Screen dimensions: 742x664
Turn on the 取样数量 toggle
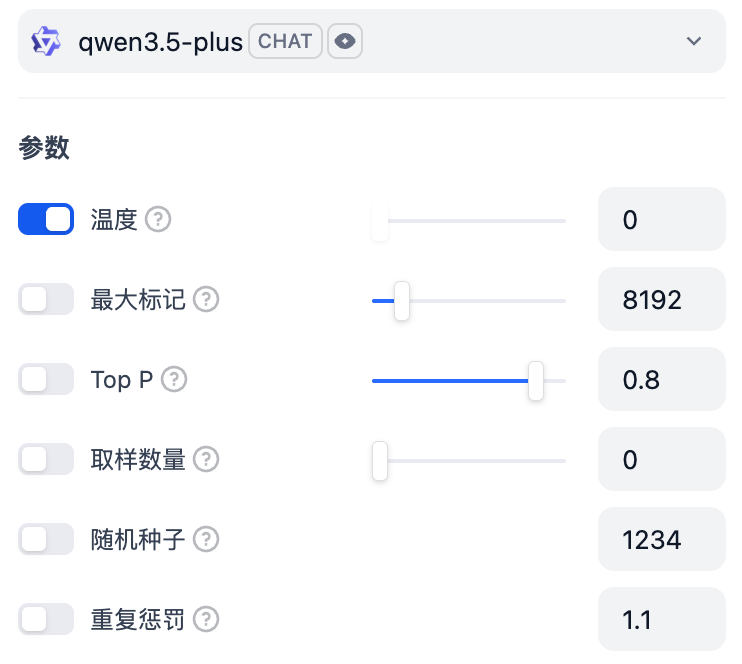[x=46, y=460]
